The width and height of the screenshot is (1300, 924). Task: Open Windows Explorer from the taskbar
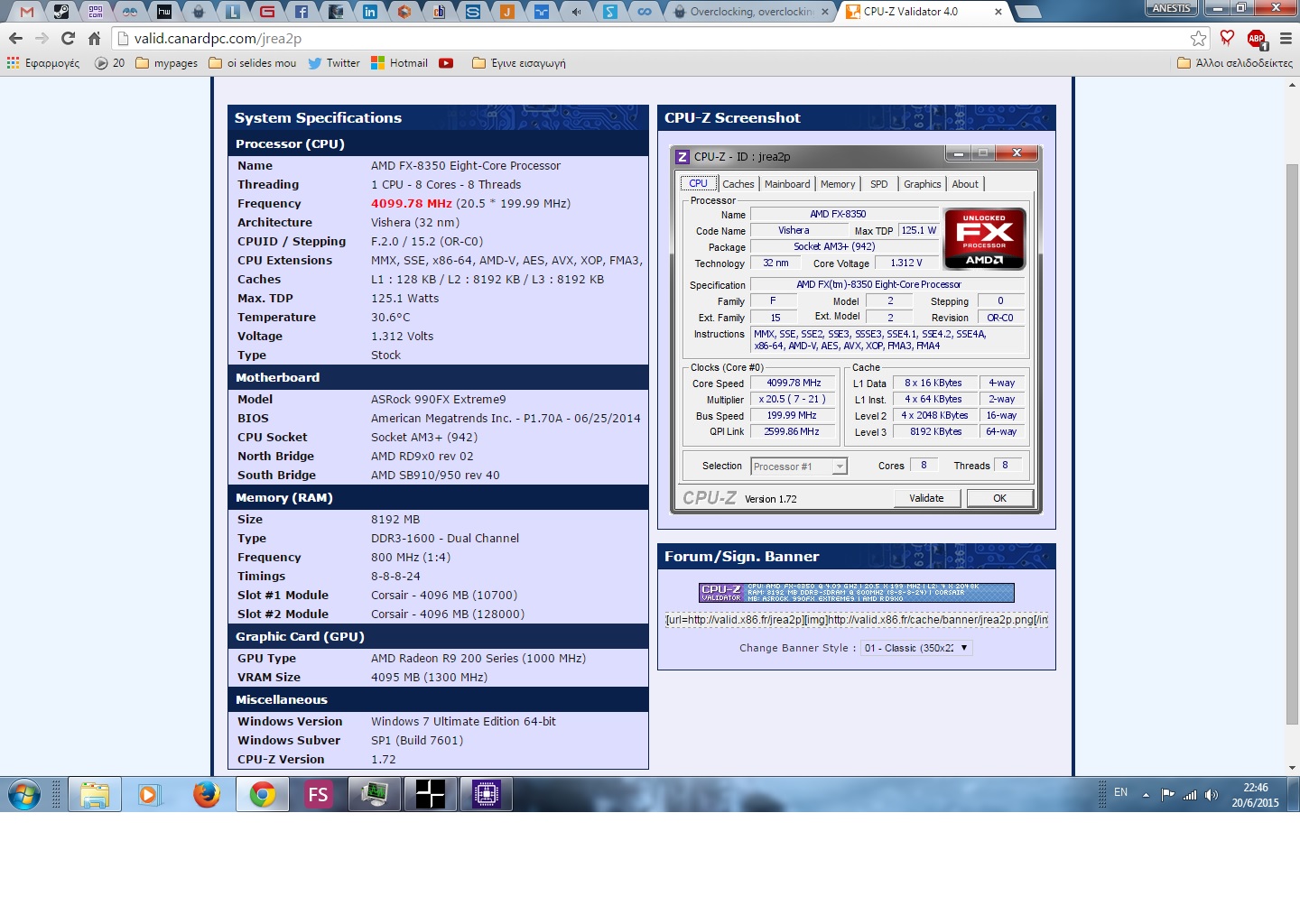click(x=94, y=795)
